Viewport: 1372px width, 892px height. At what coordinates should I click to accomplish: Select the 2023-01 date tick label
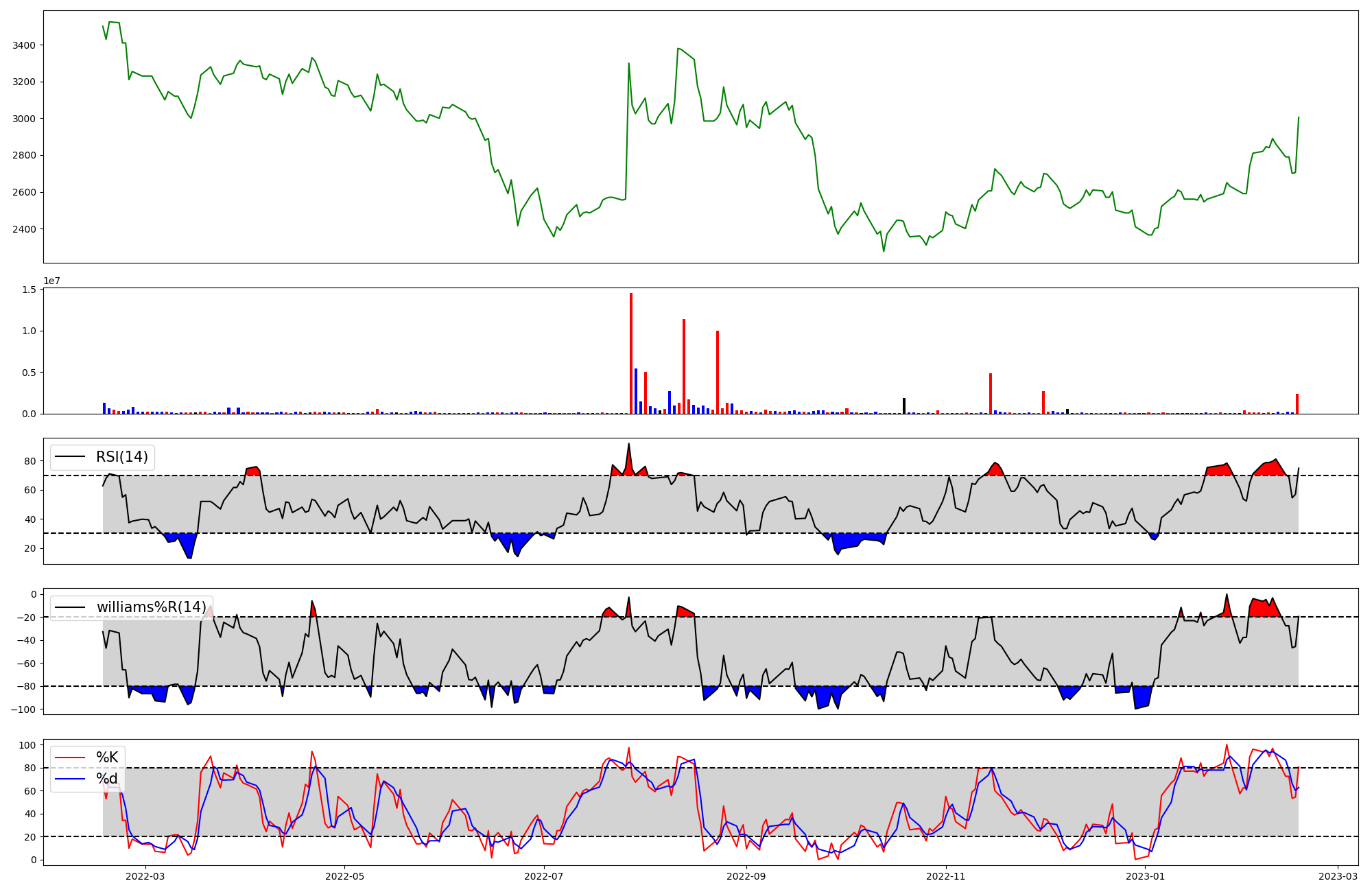point(1146,876)
